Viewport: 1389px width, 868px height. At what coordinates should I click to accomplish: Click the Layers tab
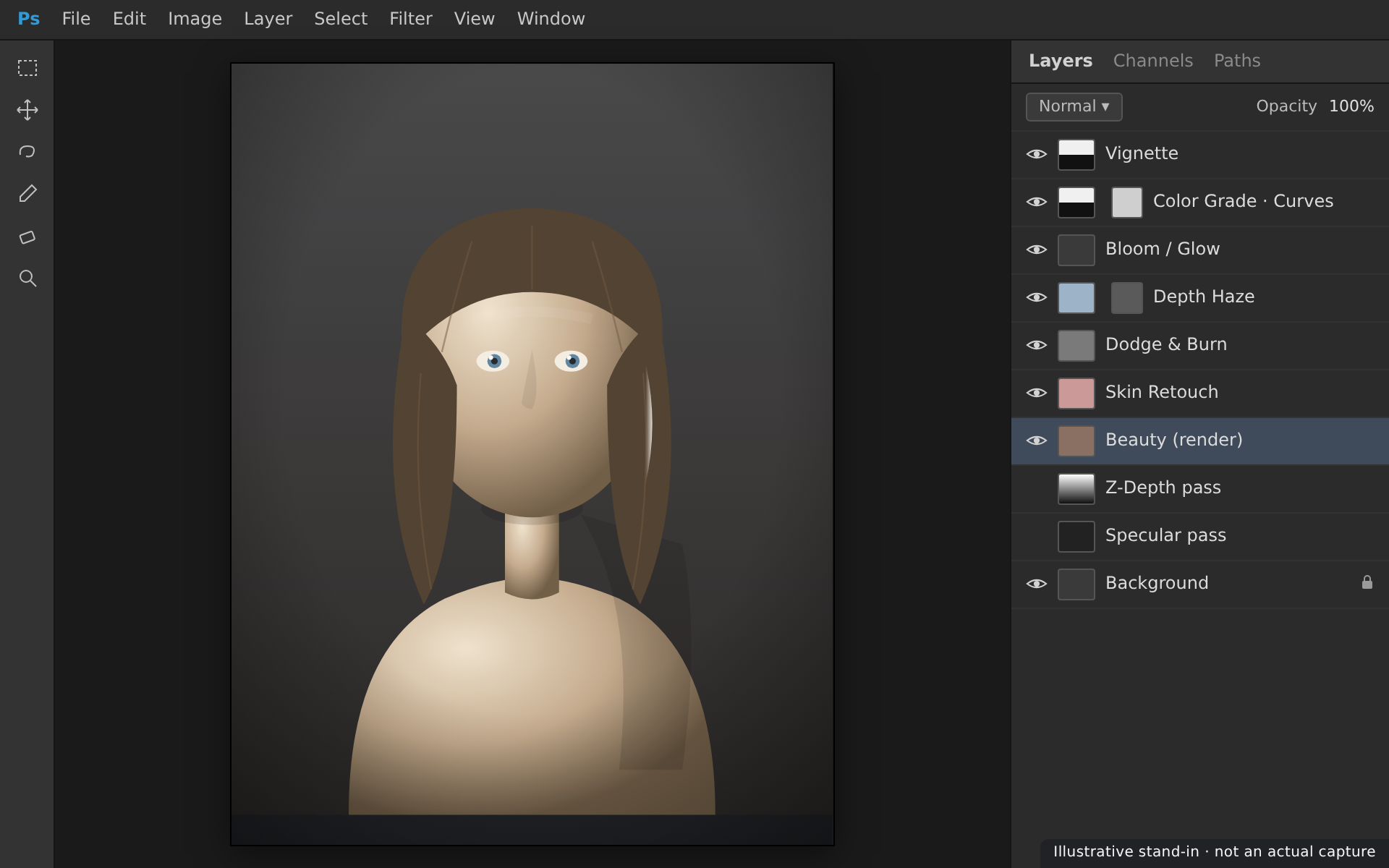[1061, 61]
